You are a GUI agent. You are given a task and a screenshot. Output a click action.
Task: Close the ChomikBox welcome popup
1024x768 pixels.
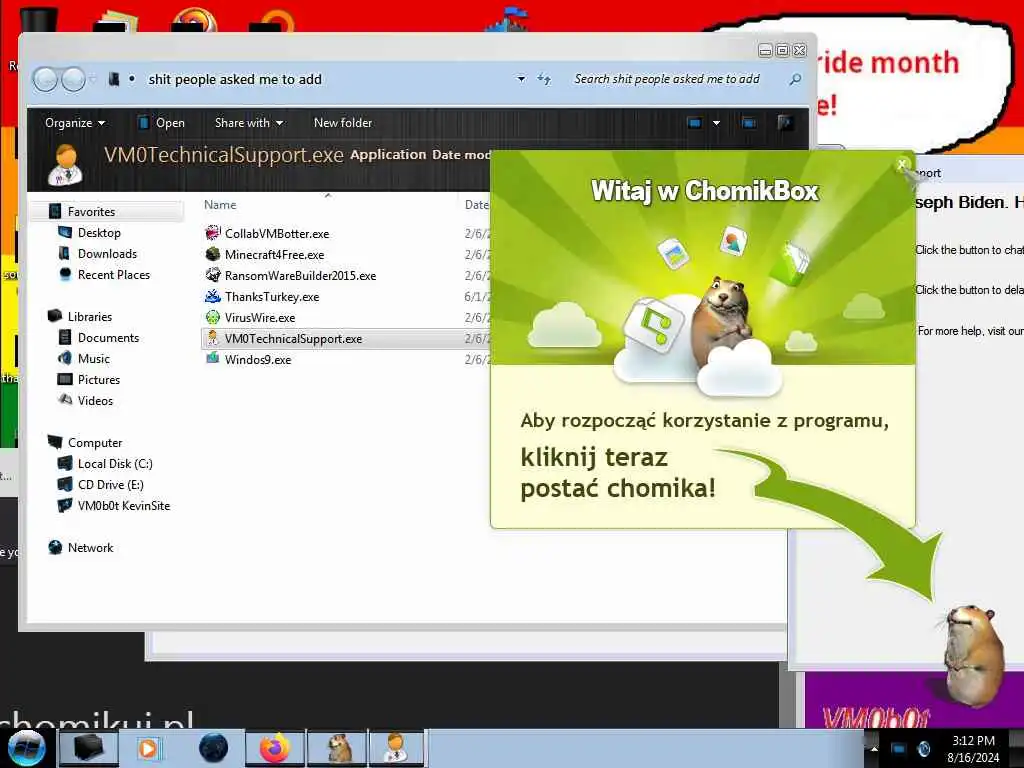pyautogui.click(x=902, y=164)
